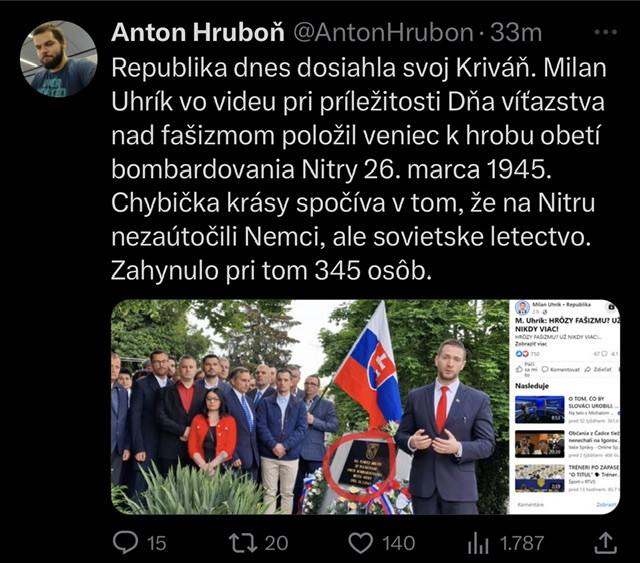Open Zobraziť viac in the embedded post
The image size is (640, 563).
(532, 344)
